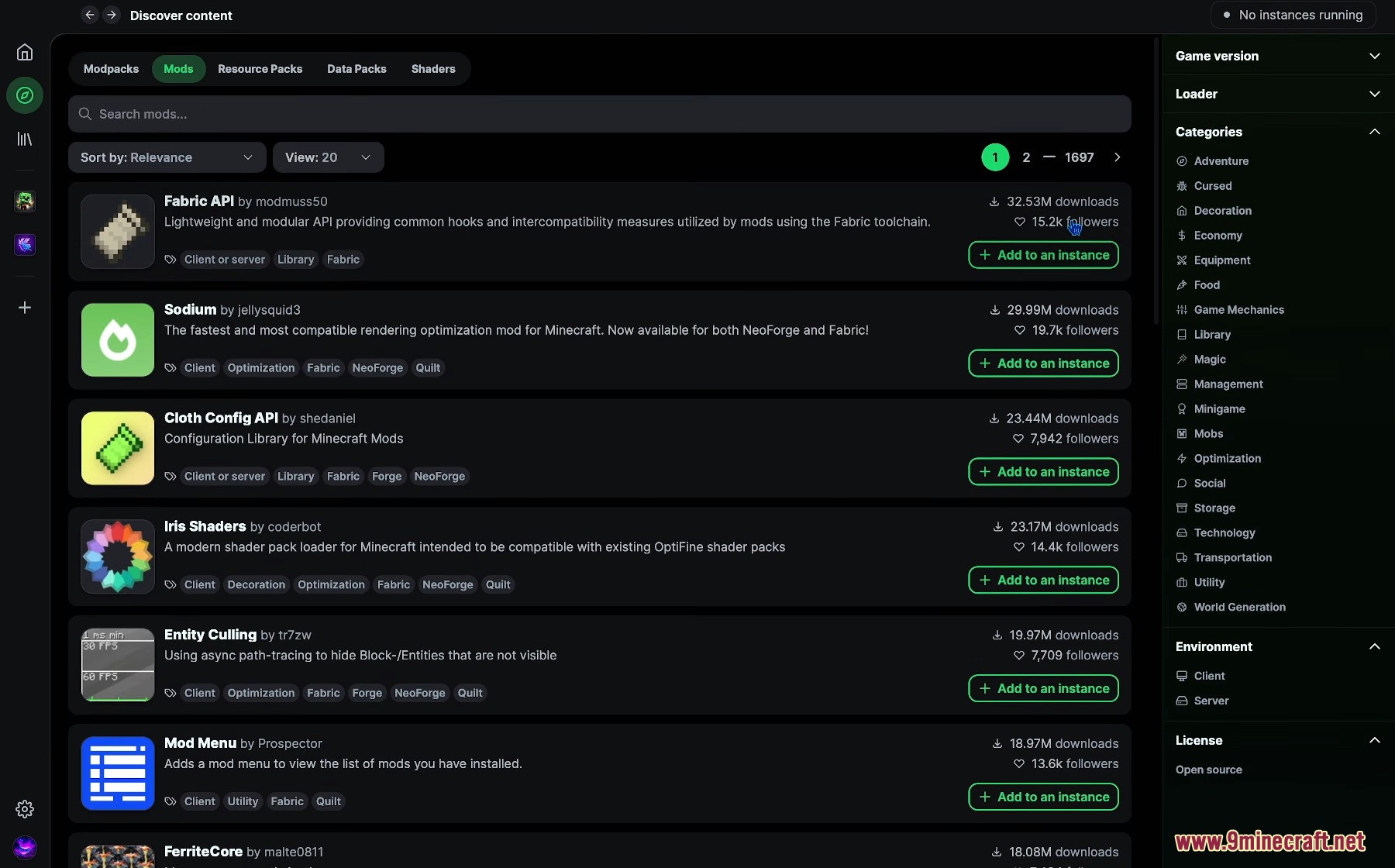The width and height of the screenshot is (1395, 868).
Task: Go forward with the right arrow
Action: (112, 15)
